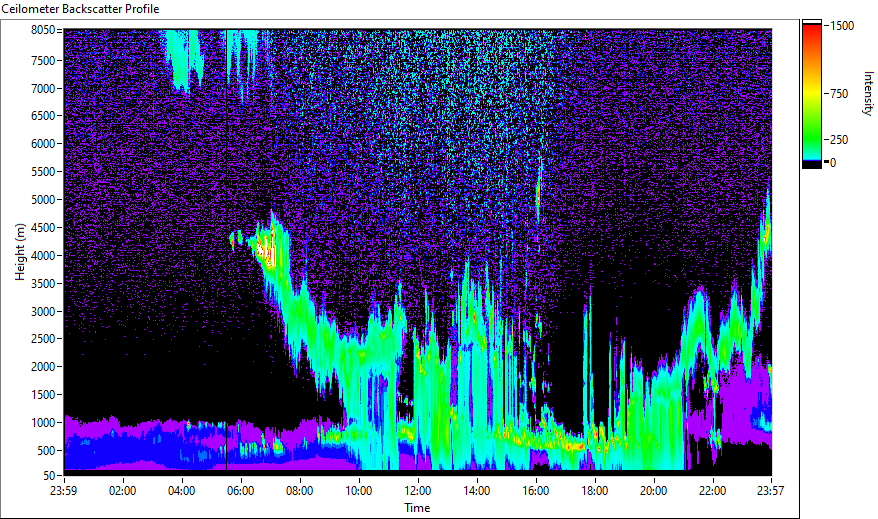Click the 12:00 time axis label
This screenshot has height=519, width=878.
[418, 491]
